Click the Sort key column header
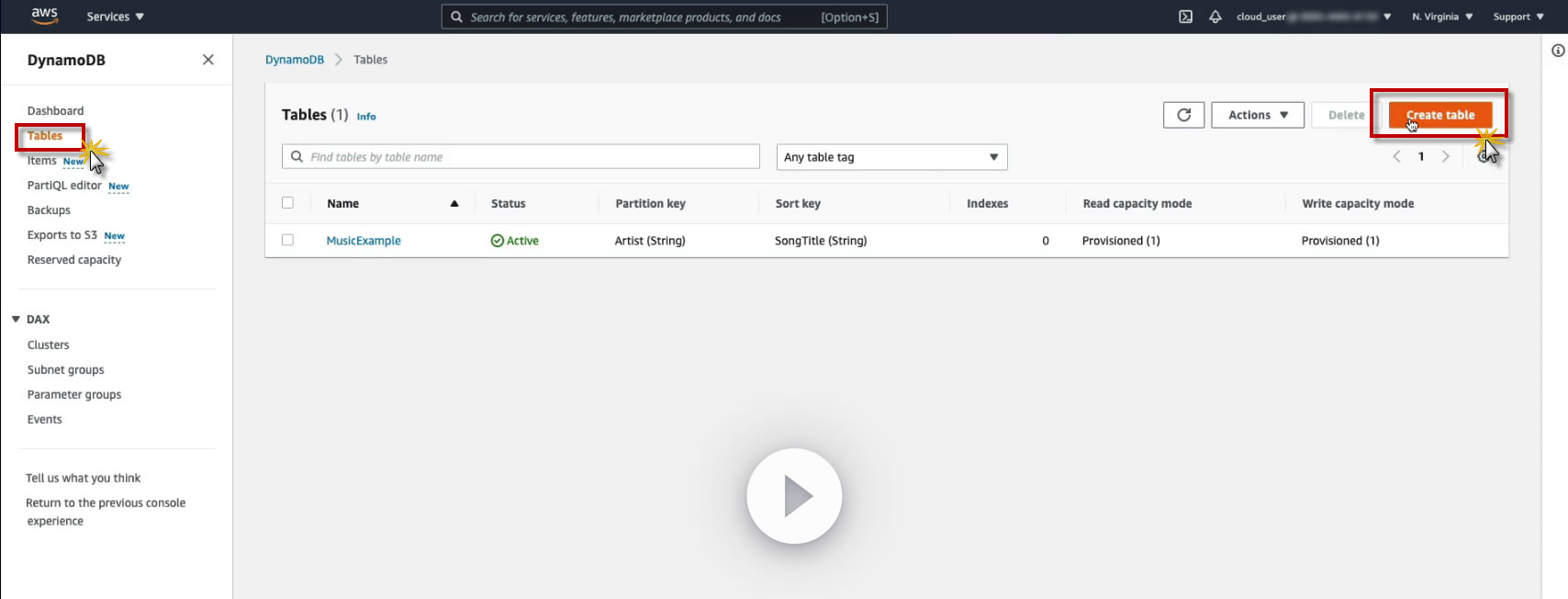1568x599 pixels. 798,204
